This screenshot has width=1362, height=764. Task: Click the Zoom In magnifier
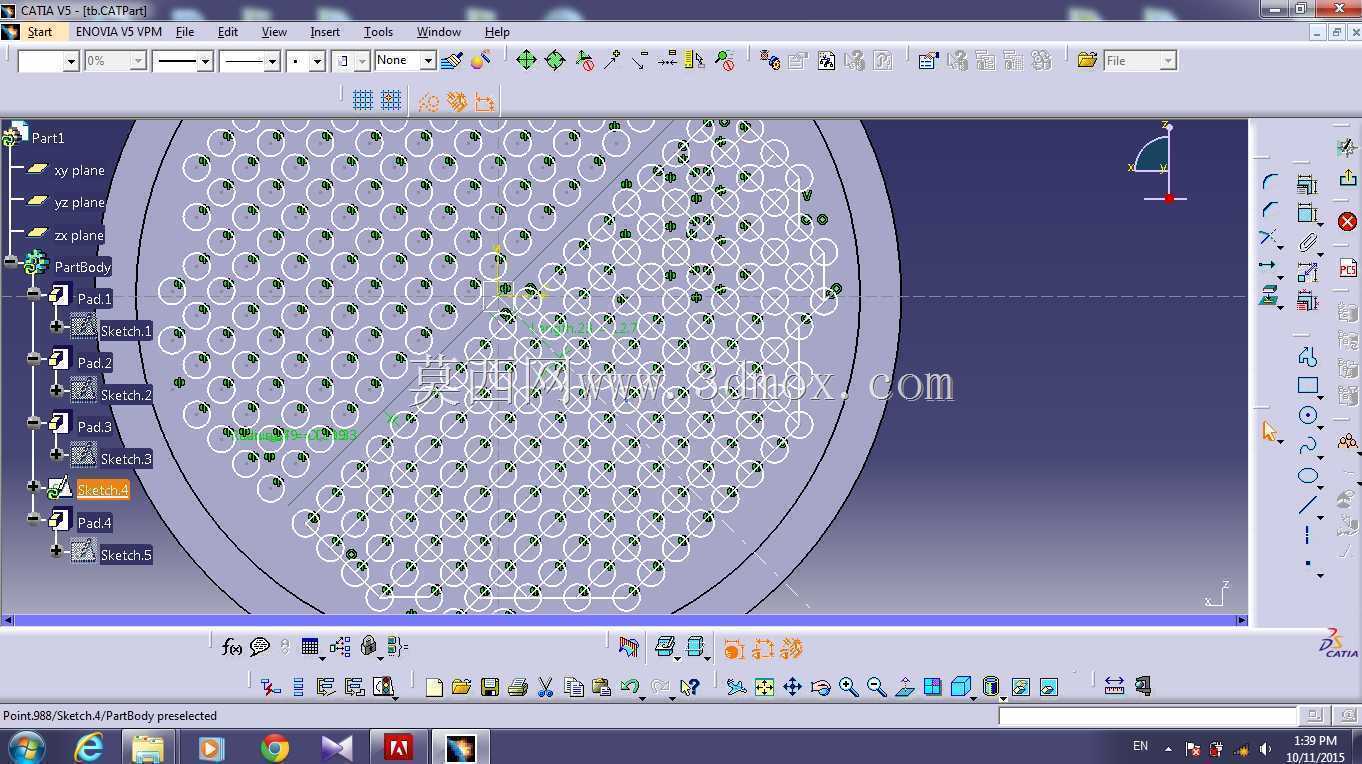coord(848,687)
